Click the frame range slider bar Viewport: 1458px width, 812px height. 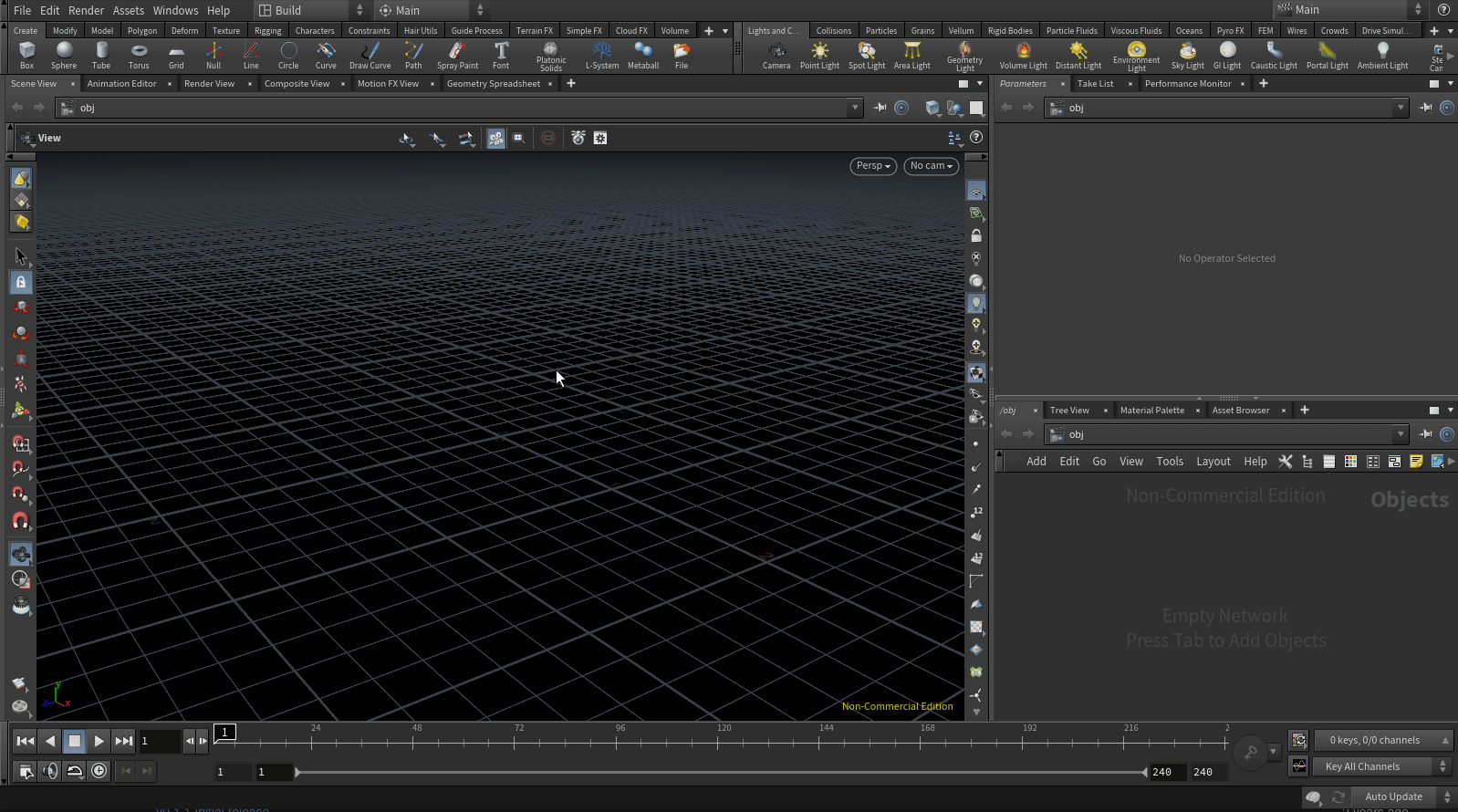(721, 772)
